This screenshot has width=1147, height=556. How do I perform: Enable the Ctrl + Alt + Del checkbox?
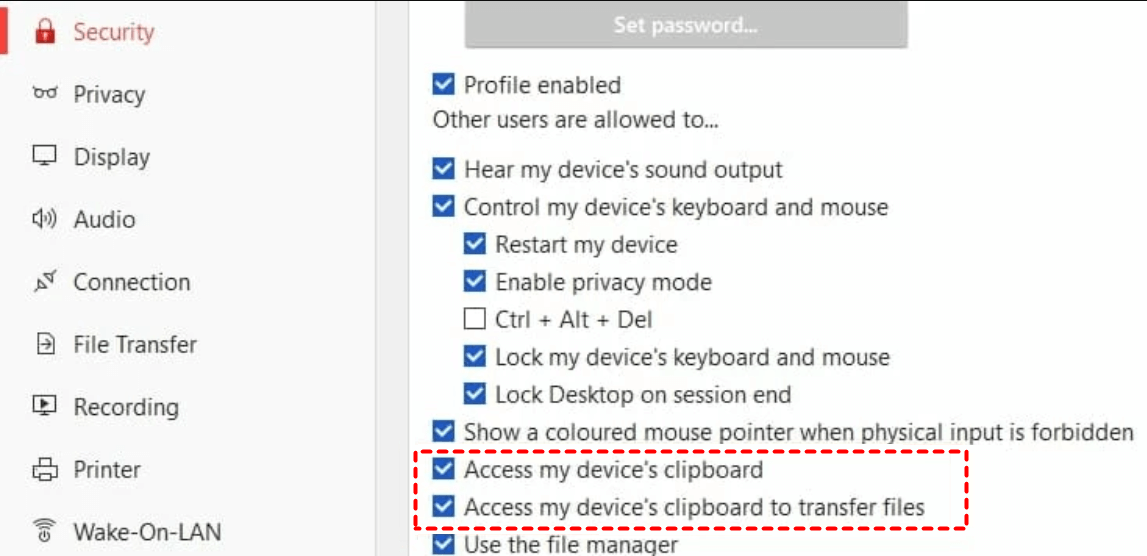tap(475, 320)
